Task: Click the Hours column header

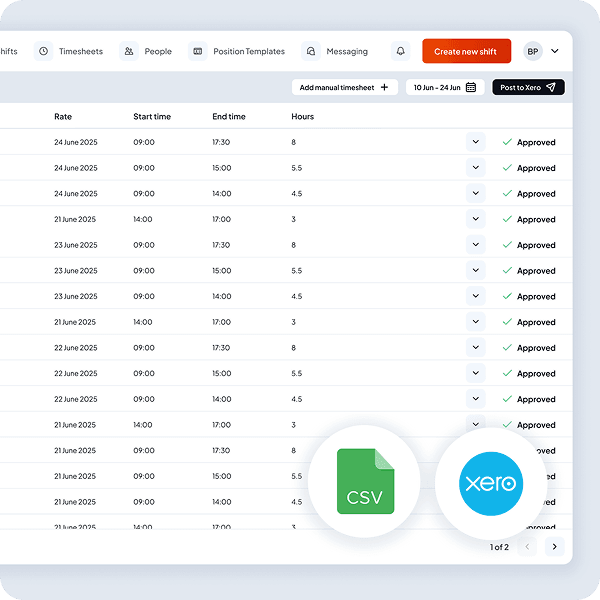Action: (x=302, y=116)
